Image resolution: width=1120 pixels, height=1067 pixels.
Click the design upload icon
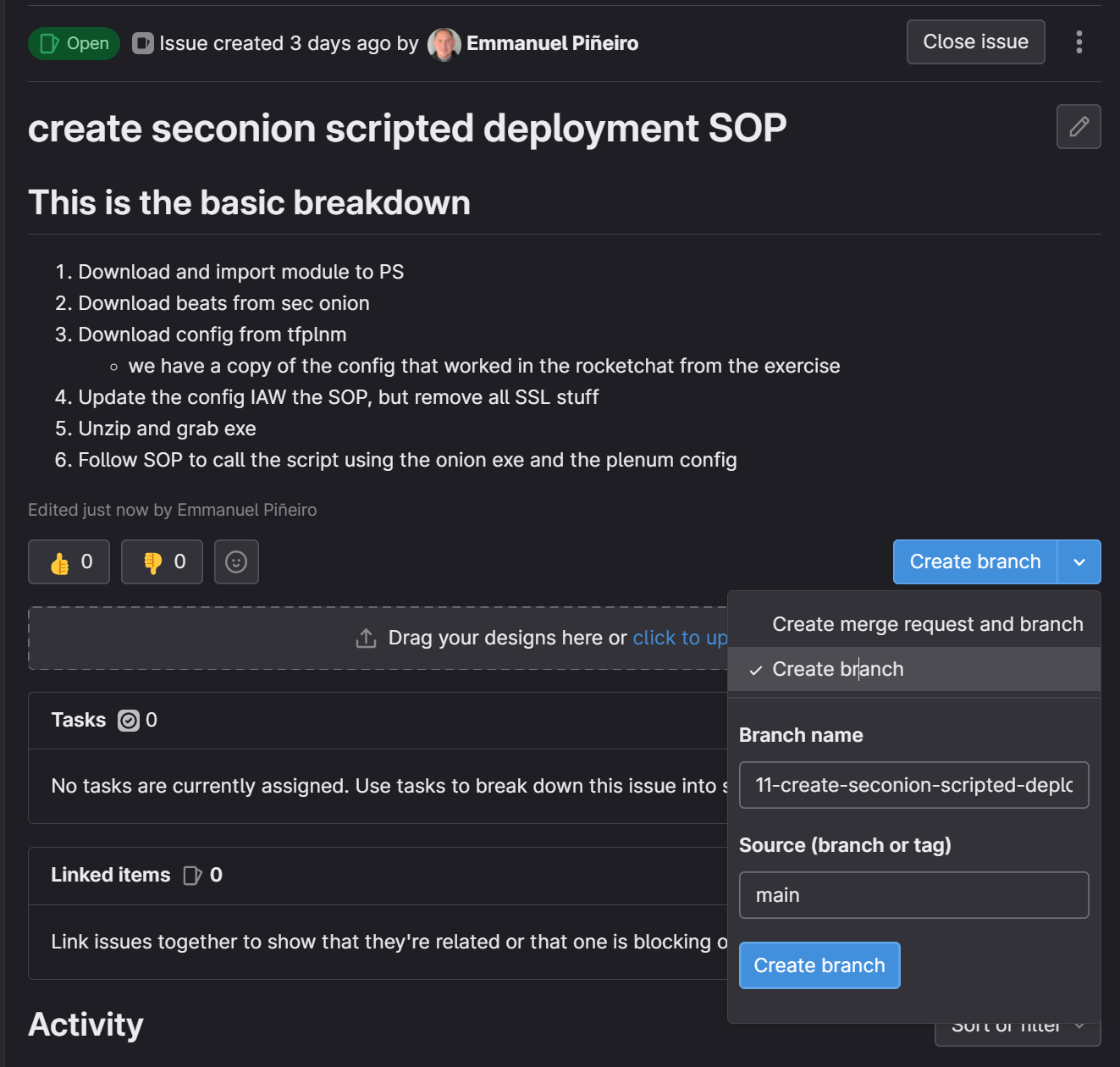[x=366, y=639]
